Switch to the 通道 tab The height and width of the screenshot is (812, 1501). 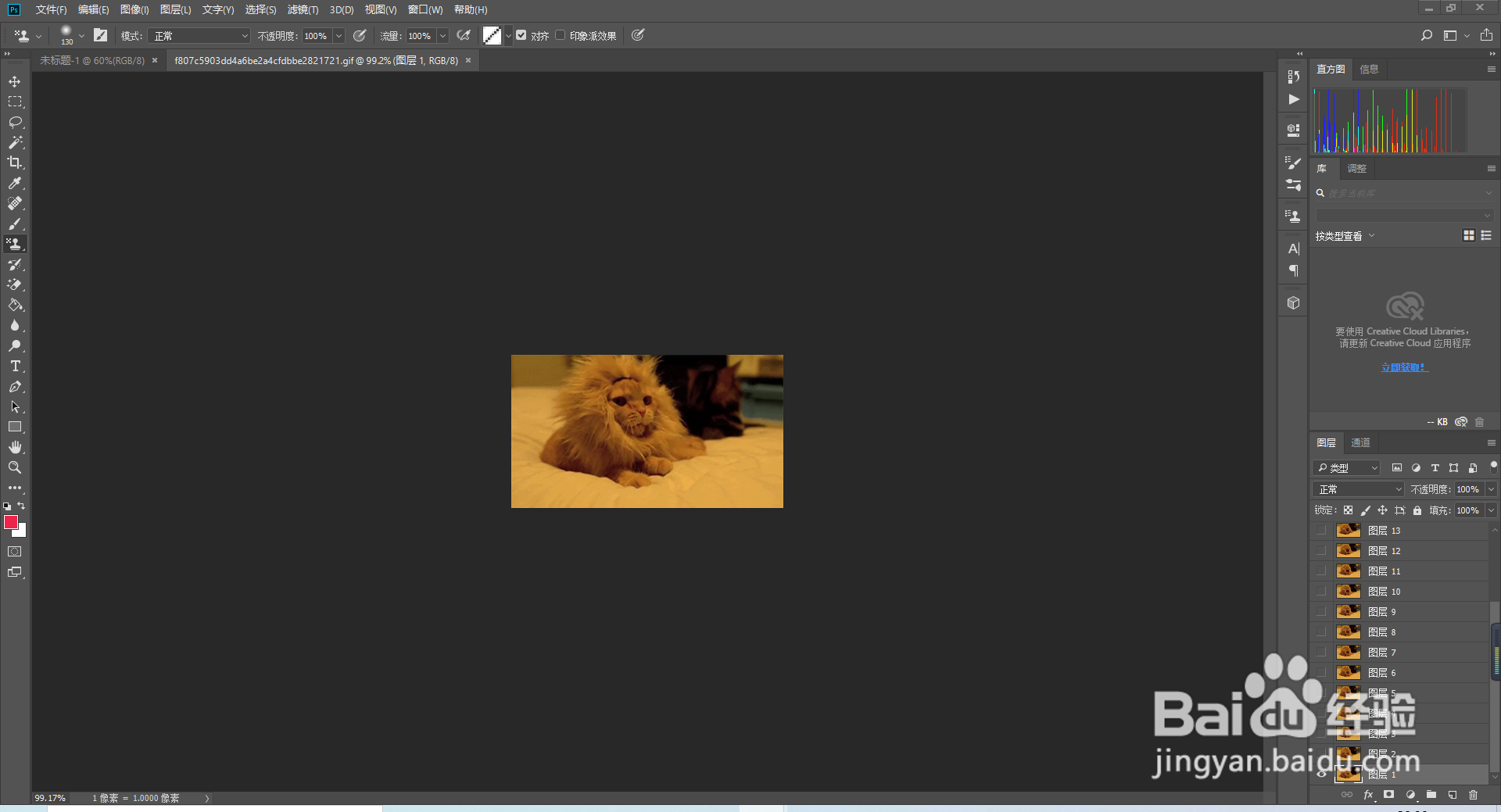[x=1360, y=442]
